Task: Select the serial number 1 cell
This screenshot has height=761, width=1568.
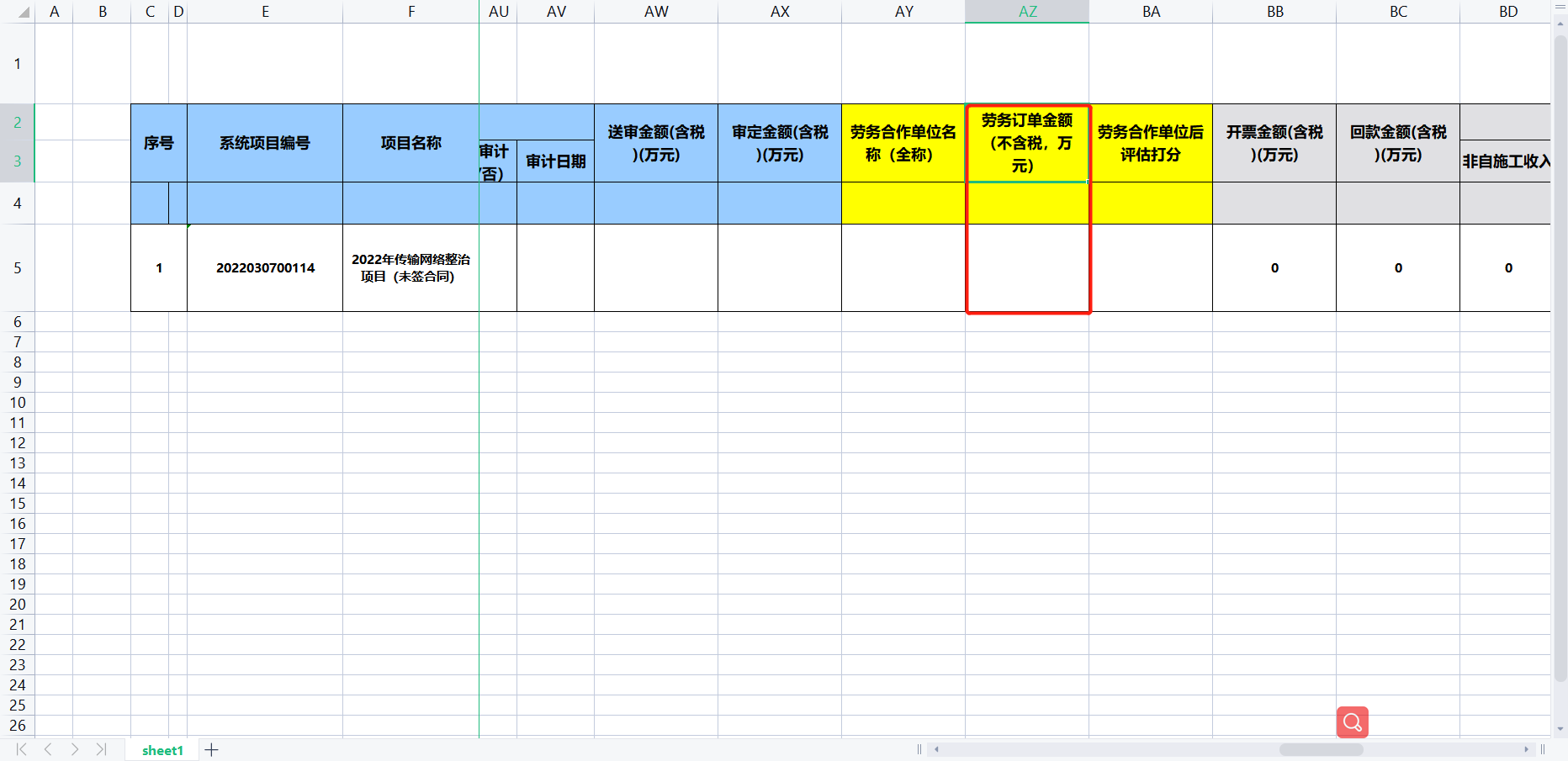Action: [159, 268]
